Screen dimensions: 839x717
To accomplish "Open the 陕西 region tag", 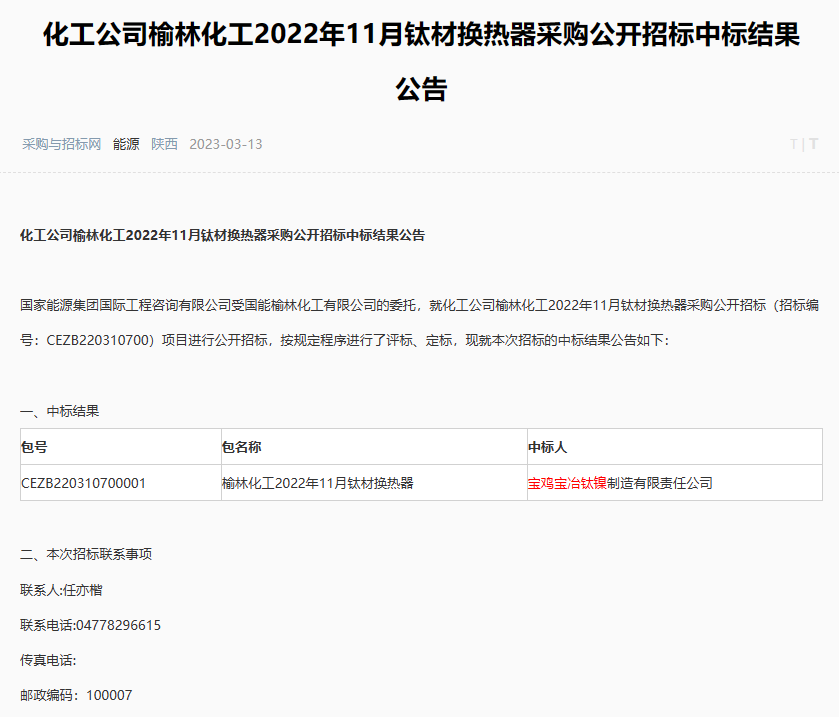I will click(165, 144).
